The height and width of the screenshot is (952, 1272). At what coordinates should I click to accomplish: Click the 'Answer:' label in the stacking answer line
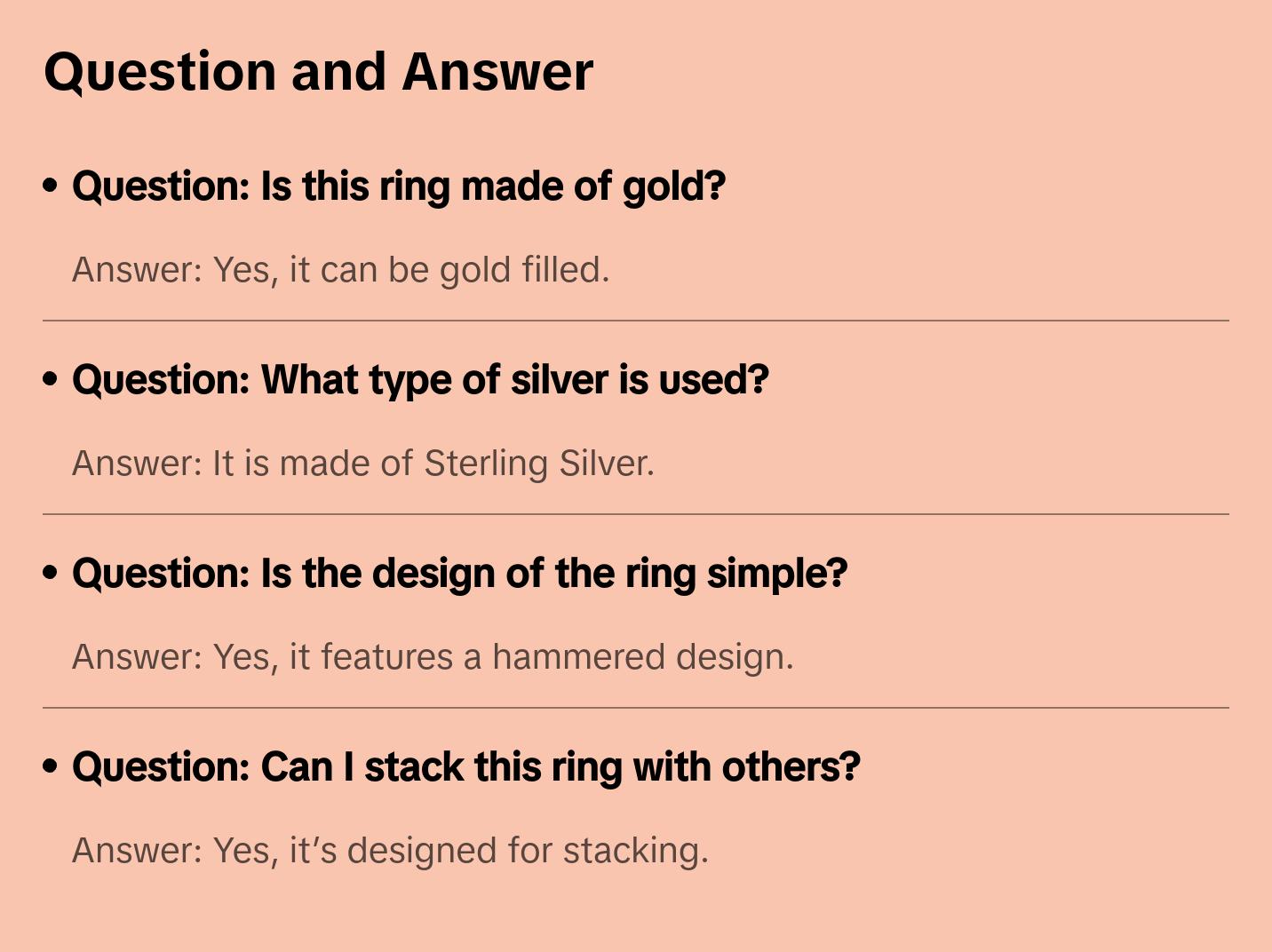tap(138, 851)
